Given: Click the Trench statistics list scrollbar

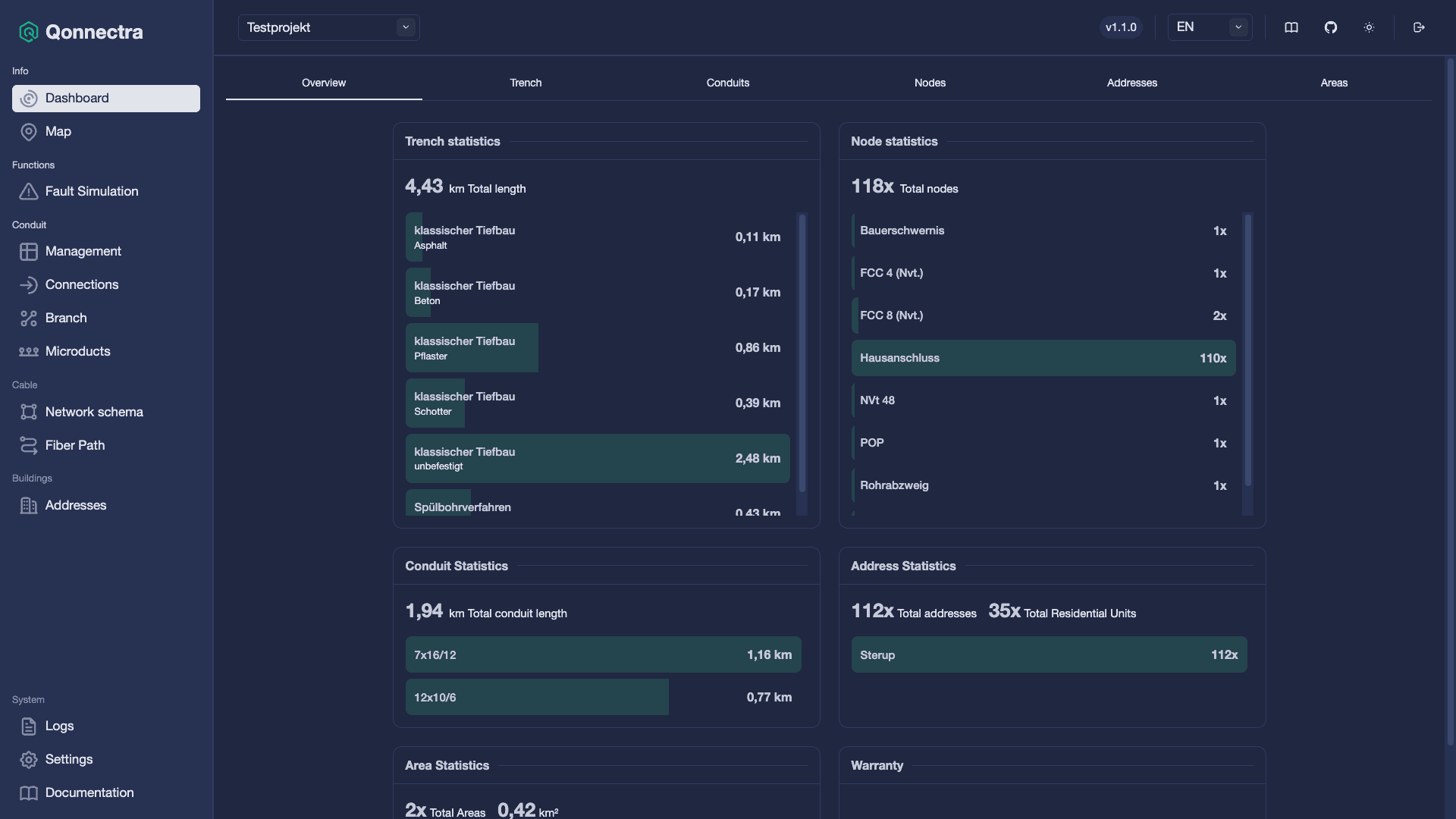Looking at the screenshot, I should [x=802, y=354].
